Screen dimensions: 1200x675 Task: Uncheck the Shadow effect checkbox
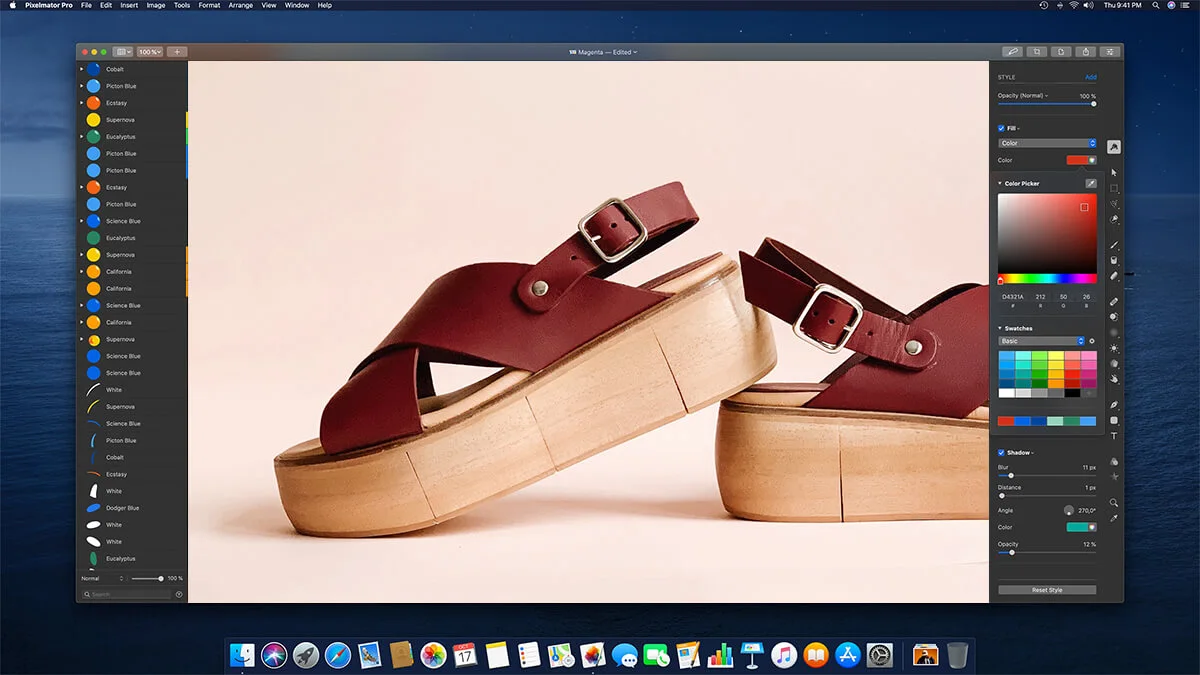tap(1000, 452)
